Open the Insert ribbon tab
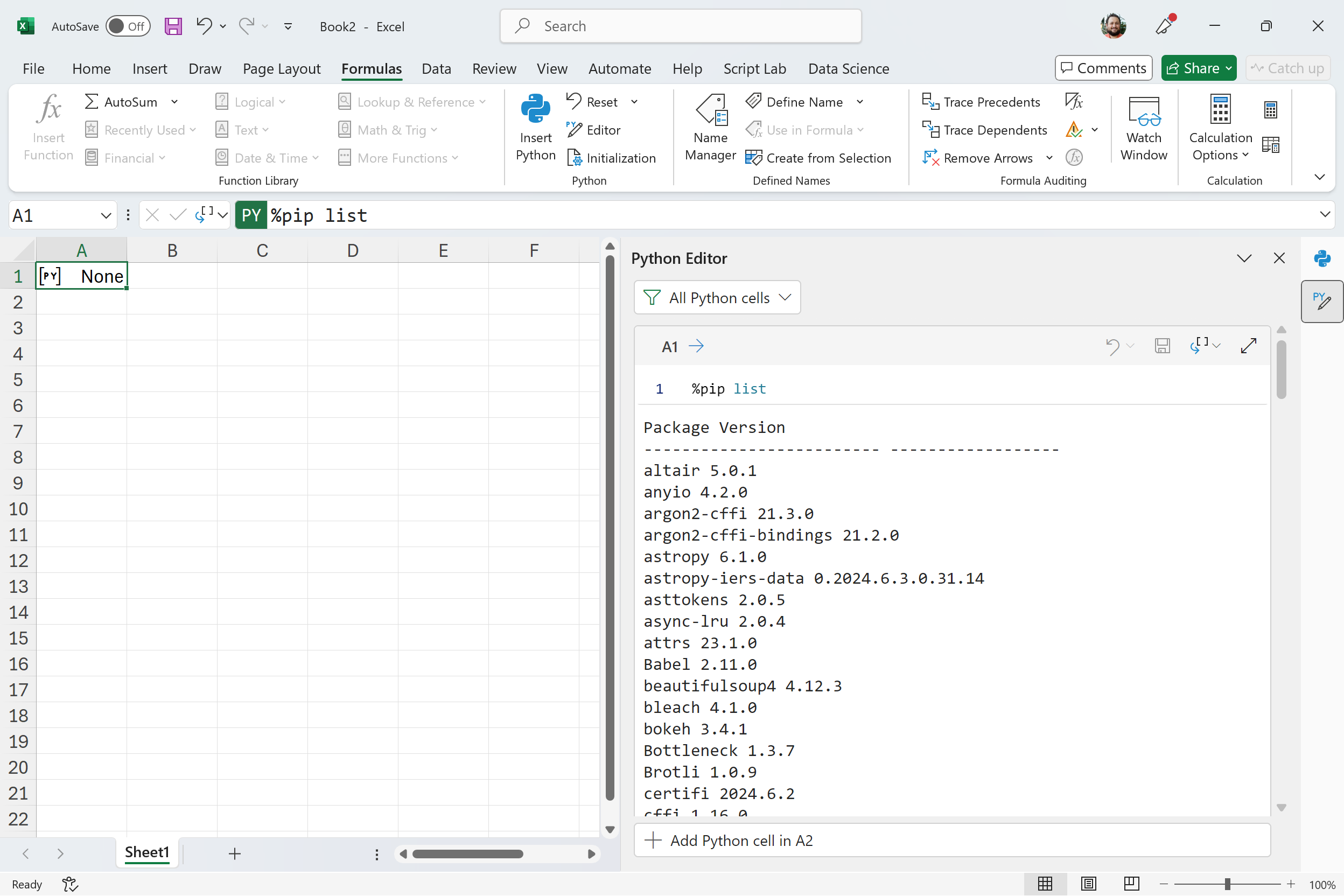1344x896 pixels. coord(150,68)
